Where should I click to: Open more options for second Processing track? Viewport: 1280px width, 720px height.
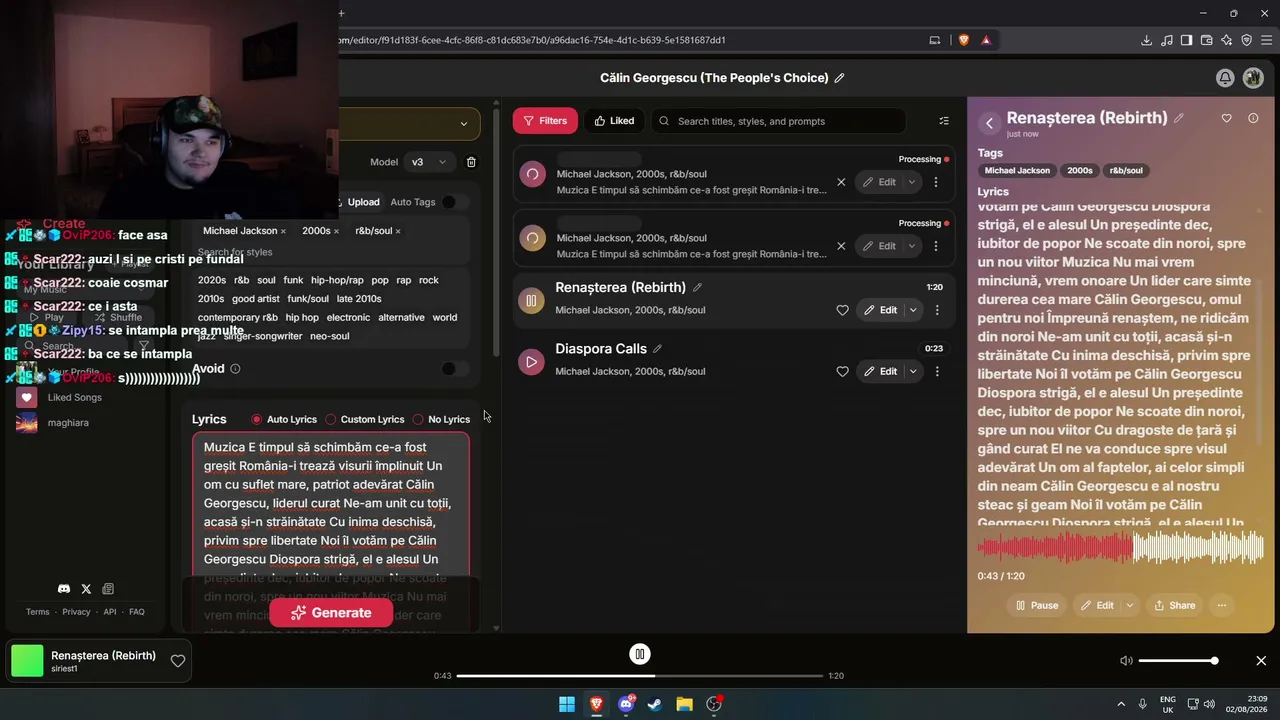(936, 246)
